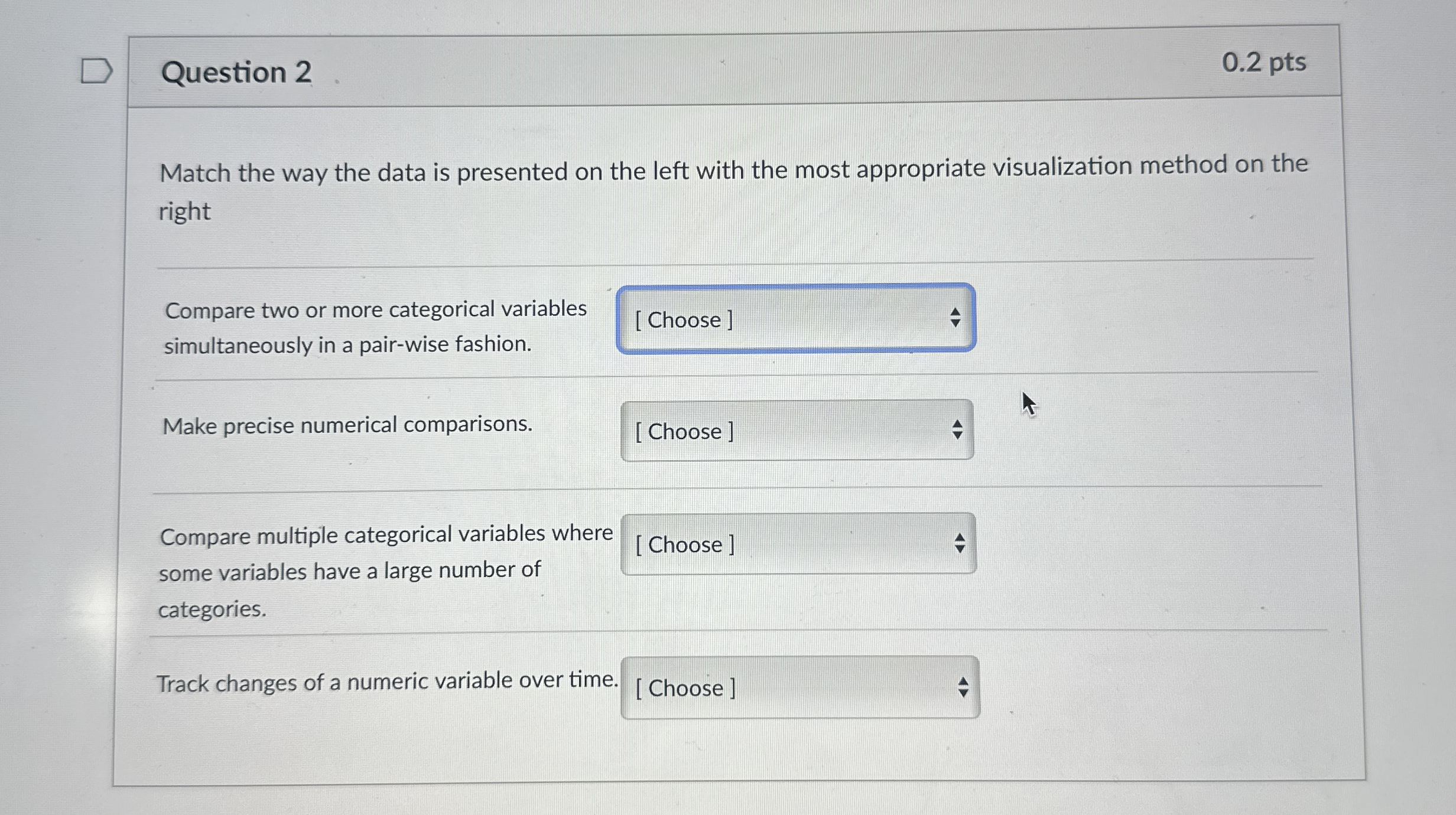Click the Choose placeholder text in second selector
The width and height of the screenshot is (1456, 815).
tap(684, 432)
